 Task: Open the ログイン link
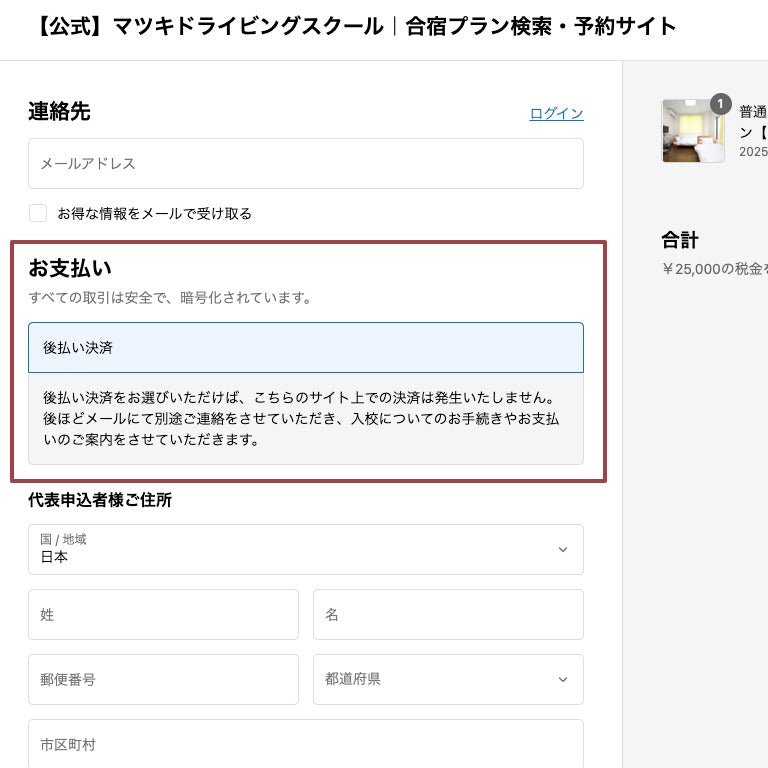tap(556, 113)
